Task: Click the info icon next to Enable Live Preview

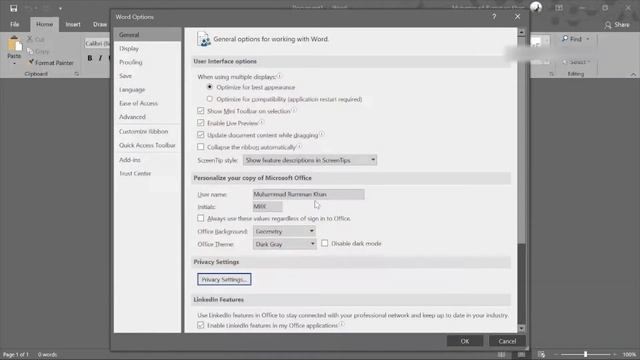Action: pos(262,122)
